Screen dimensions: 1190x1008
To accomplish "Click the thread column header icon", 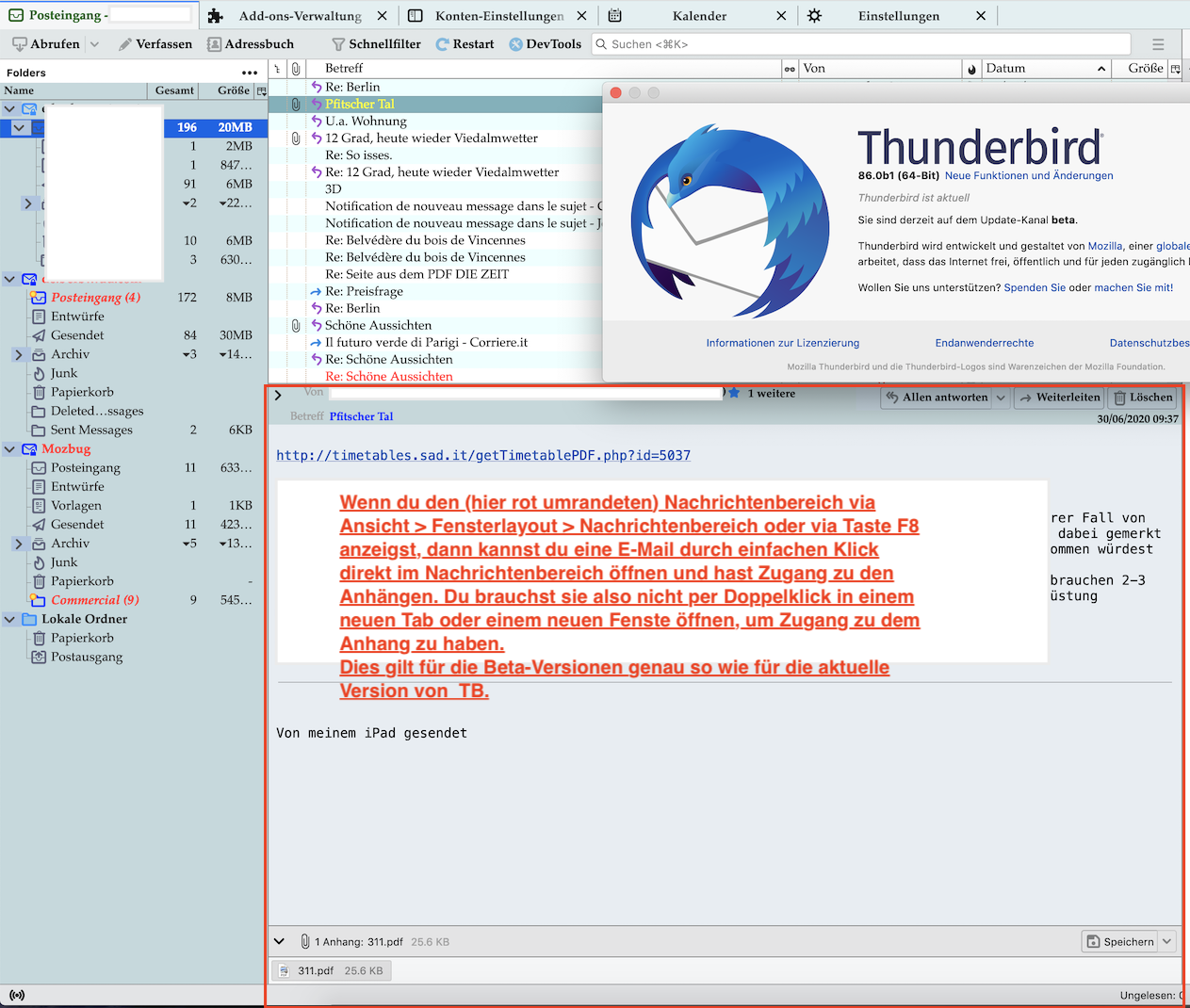I will point(277,69).
